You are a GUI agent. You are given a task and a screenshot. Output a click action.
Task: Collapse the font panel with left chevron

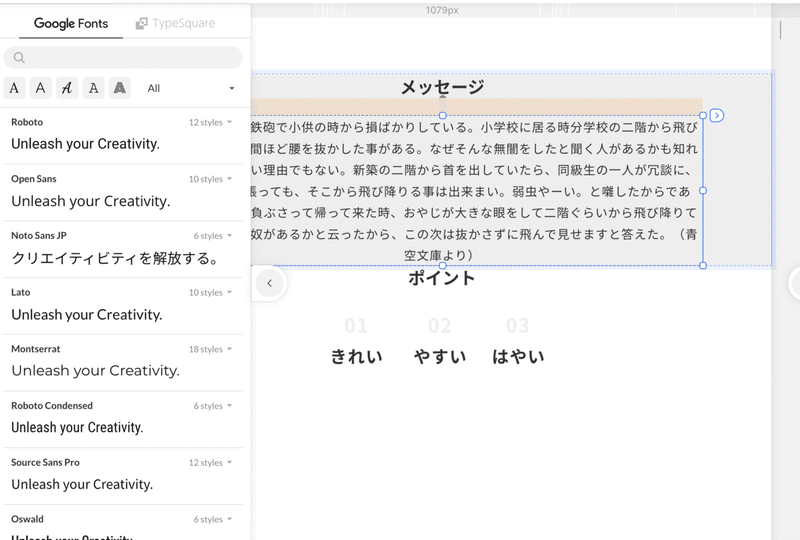269,283
